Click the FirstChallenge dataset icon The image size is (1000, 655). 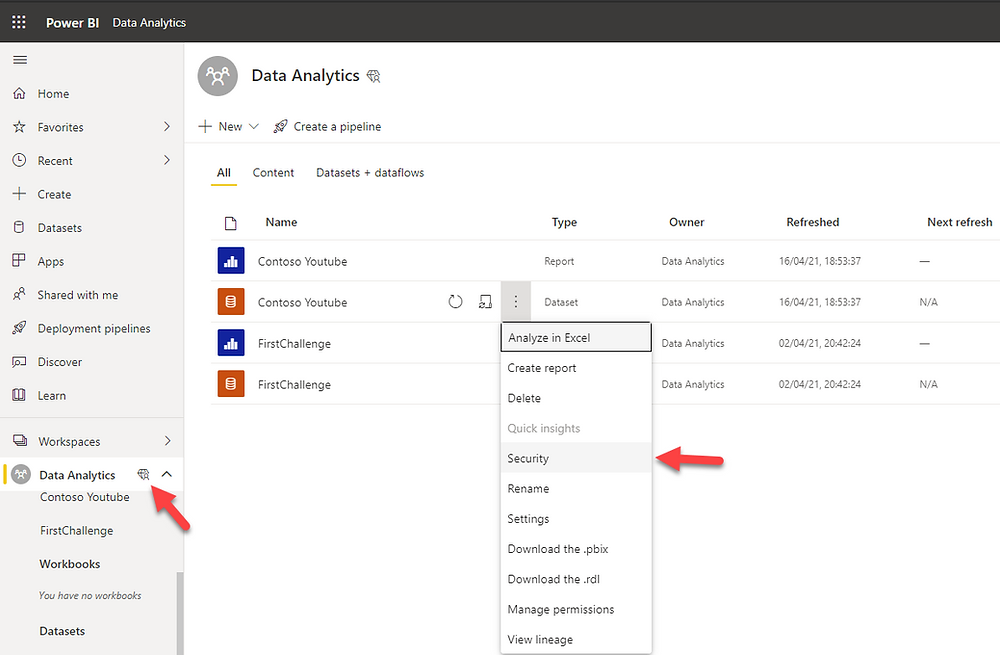[231, 384]
